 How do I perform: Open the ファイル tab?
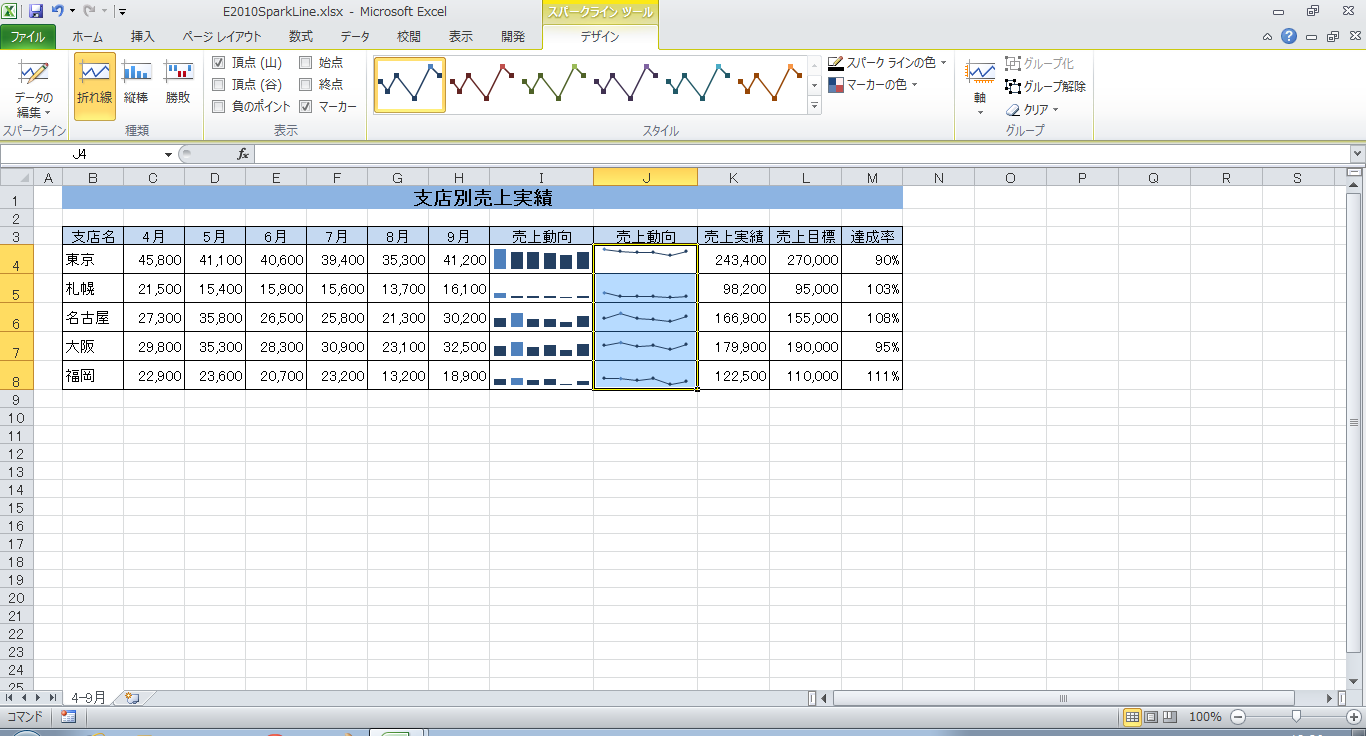pyautogui.click(x=28, y=37)
